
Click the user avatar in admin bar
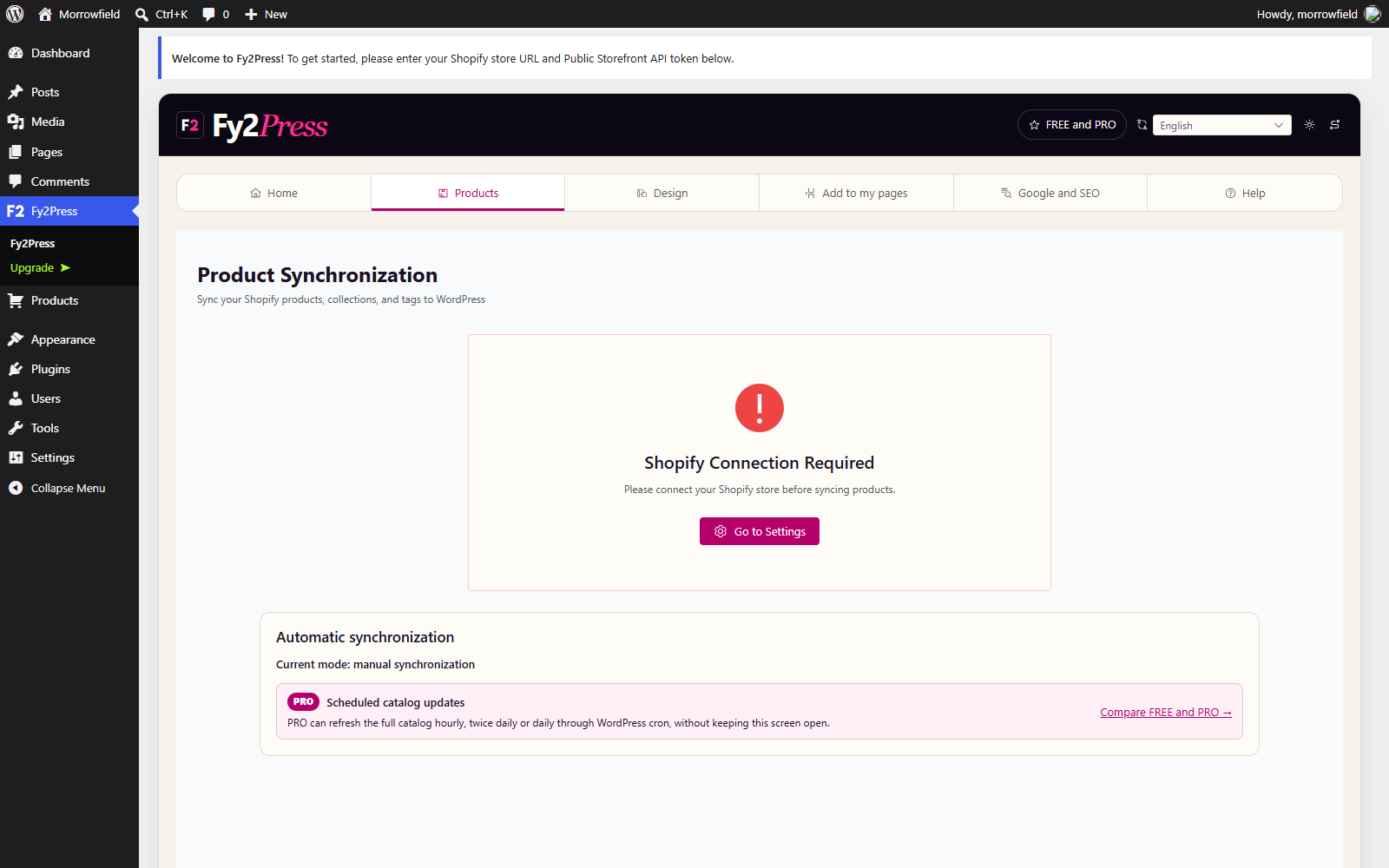click(x=1372, y=14)
